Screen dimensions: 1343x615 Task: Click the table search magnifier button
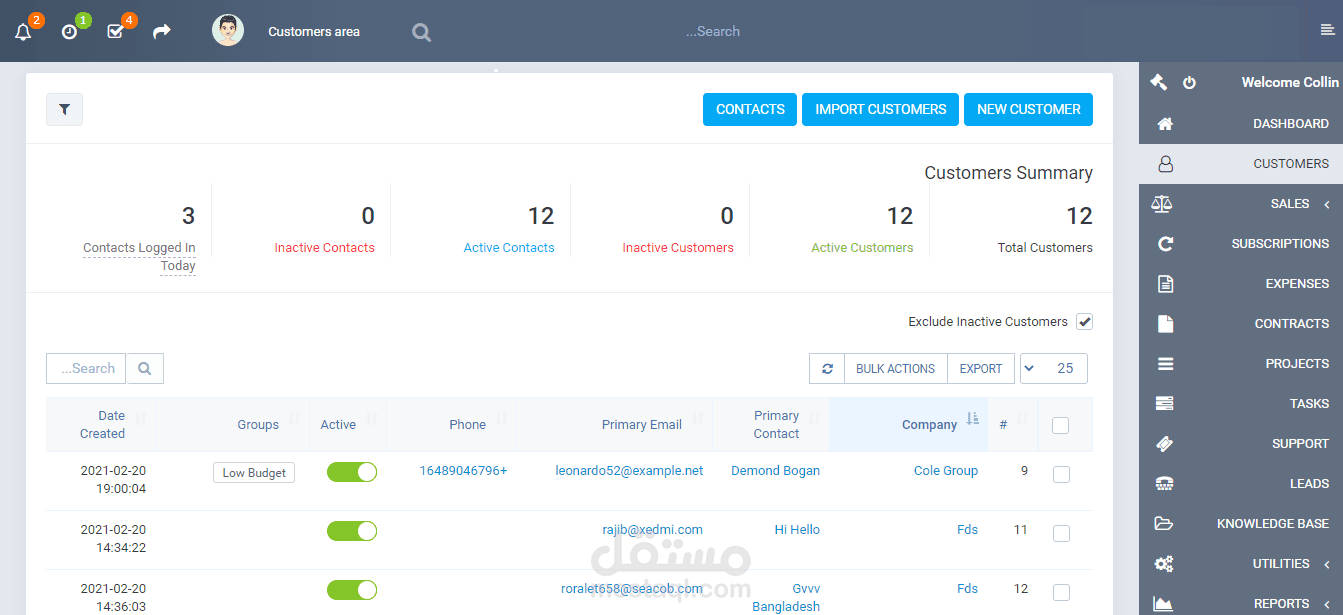145,369
